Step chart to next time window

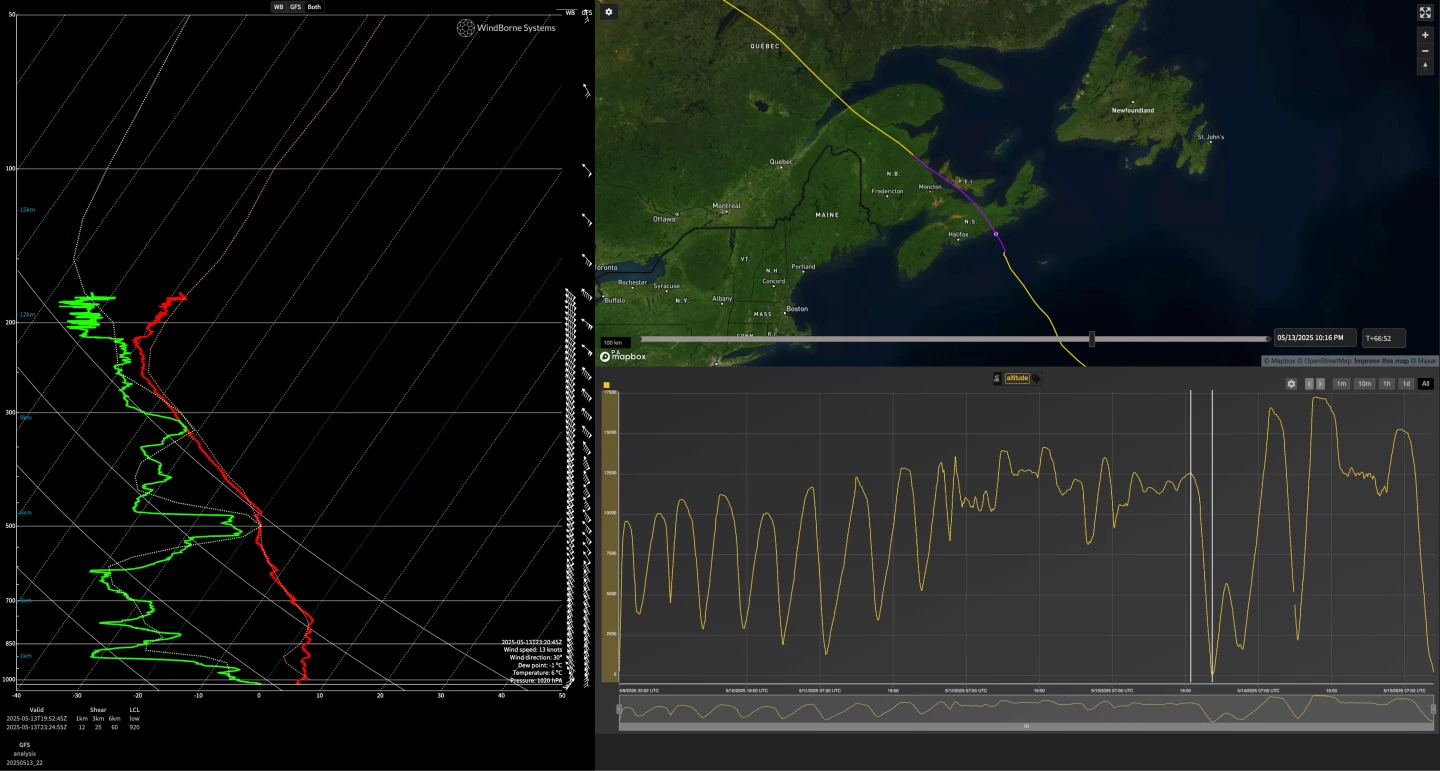click(x=1321, y=384)
